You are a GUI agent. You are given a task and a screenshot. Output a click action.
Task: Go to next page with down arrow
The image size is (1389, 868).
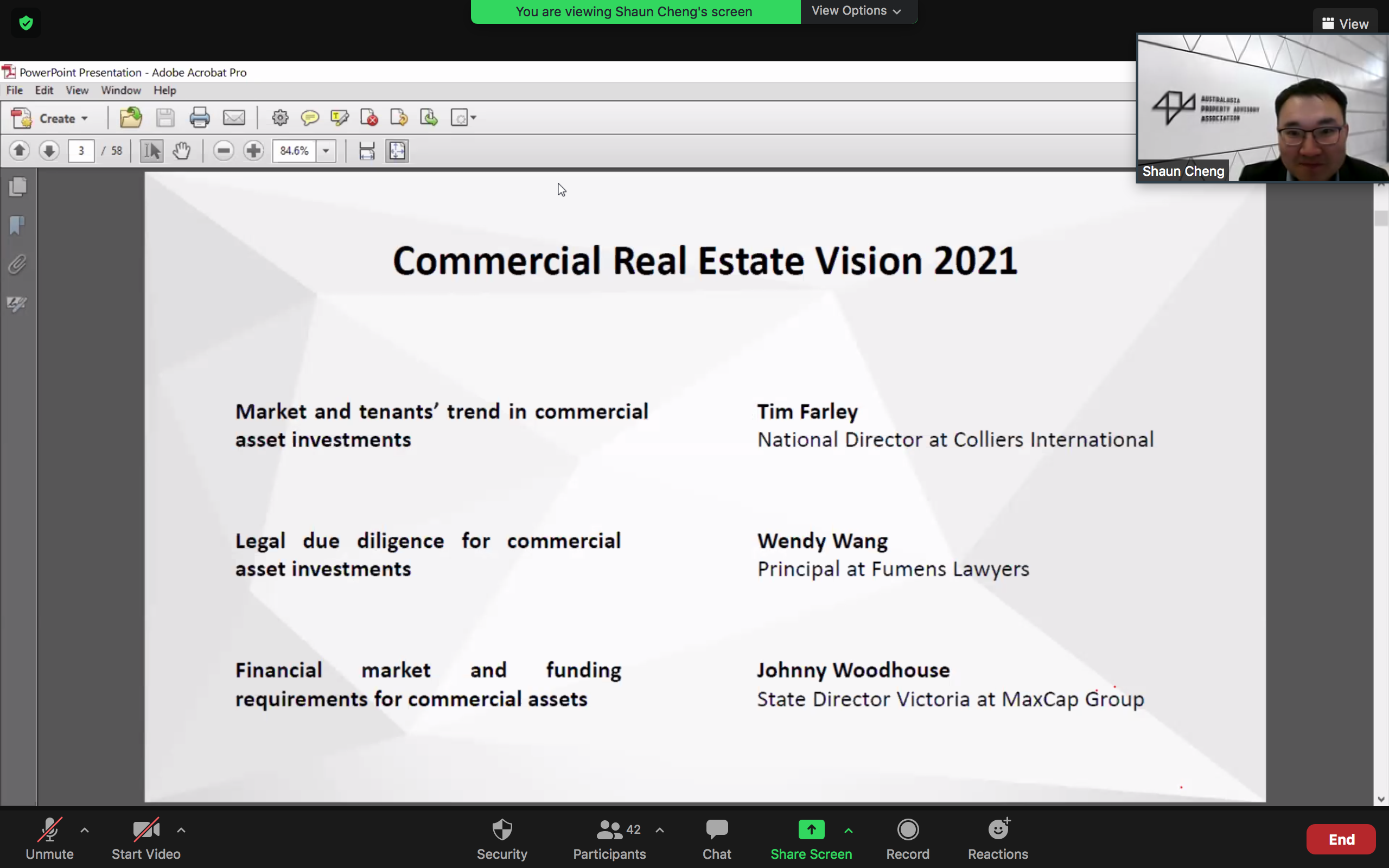[49, 150]
